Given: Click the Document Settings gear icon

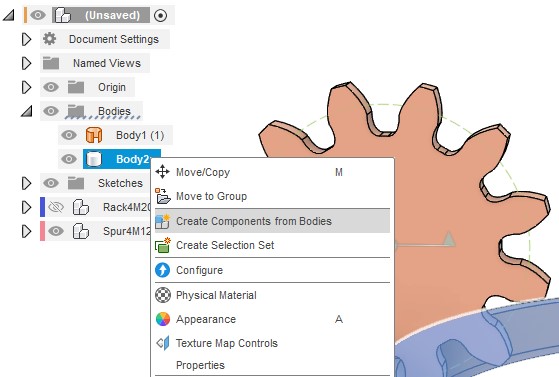Looking at the screenshot, I should 50,39.
